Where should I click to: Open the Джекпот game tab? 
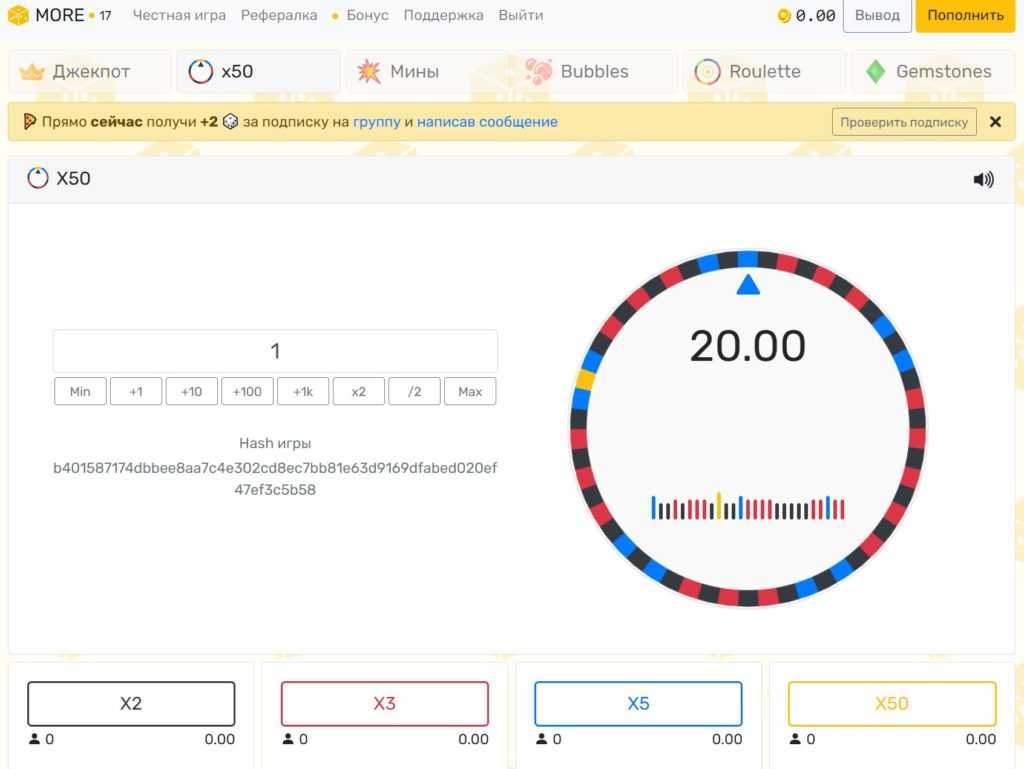point(89,72)
